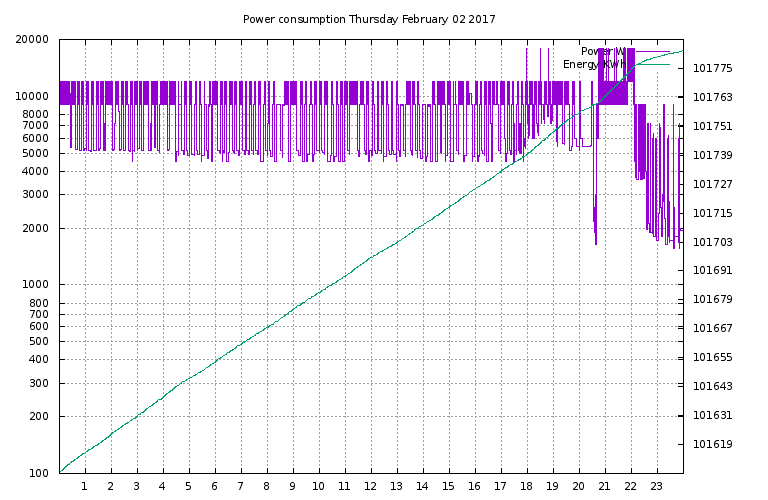
Task: Click the hour label '7' on x-axis
Action: (x=240, y=486)
